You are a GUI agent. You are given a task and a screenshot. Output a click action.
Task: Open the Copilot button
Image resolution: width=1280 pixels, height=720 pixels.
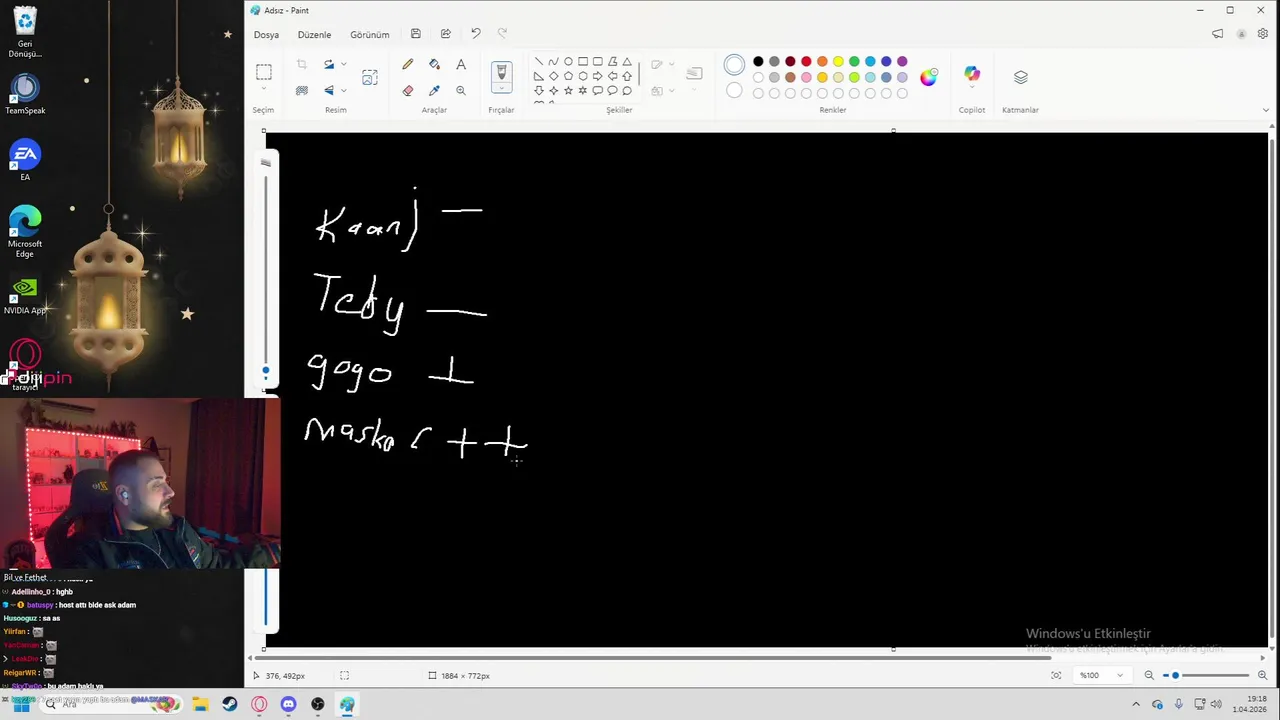972,75
